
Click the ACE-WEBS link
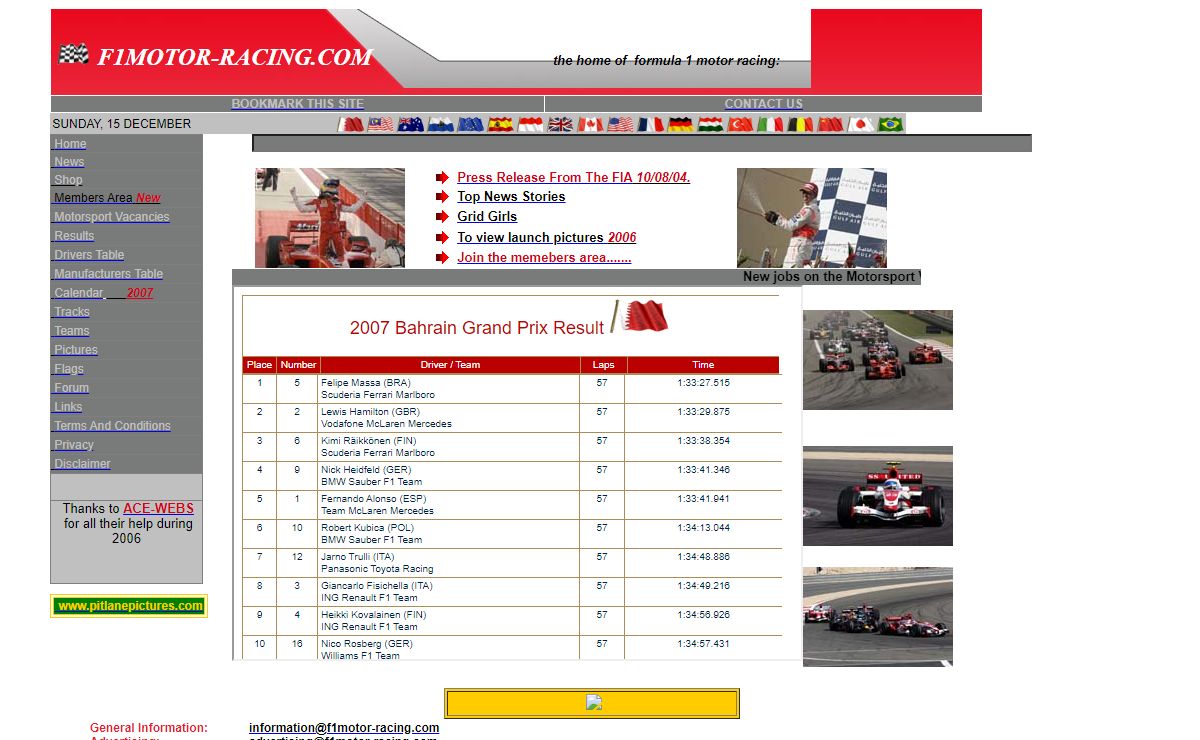tap(158, 508)
